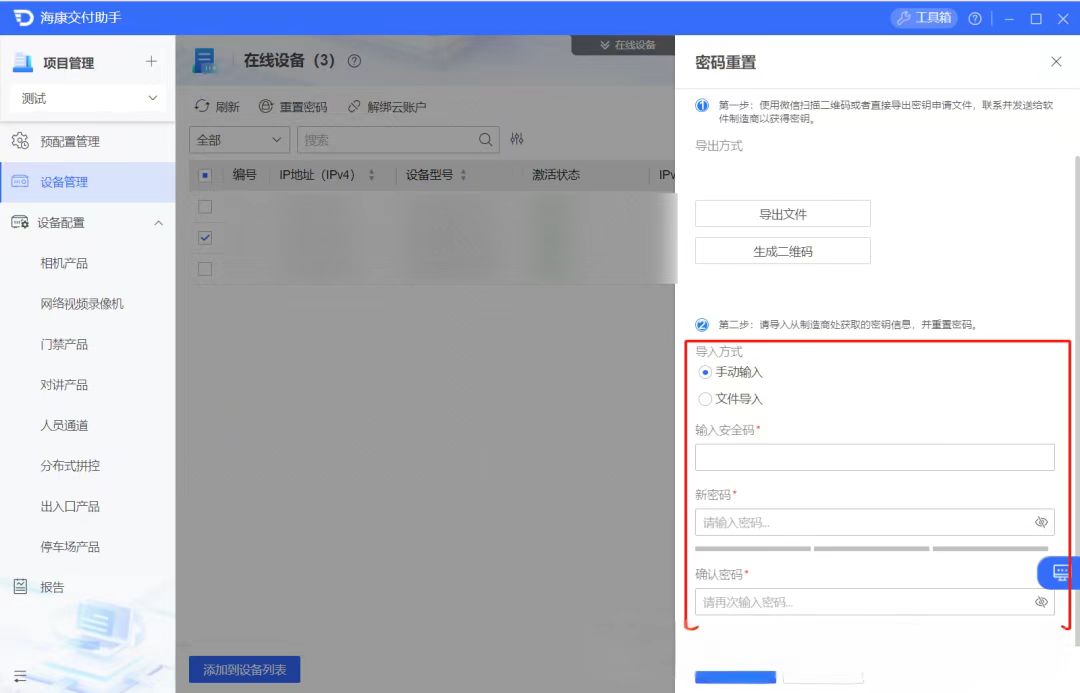This screenshot has width=1080, height=693.
Task: Open 出入口产品 configuration
Action: click(70, 506)
